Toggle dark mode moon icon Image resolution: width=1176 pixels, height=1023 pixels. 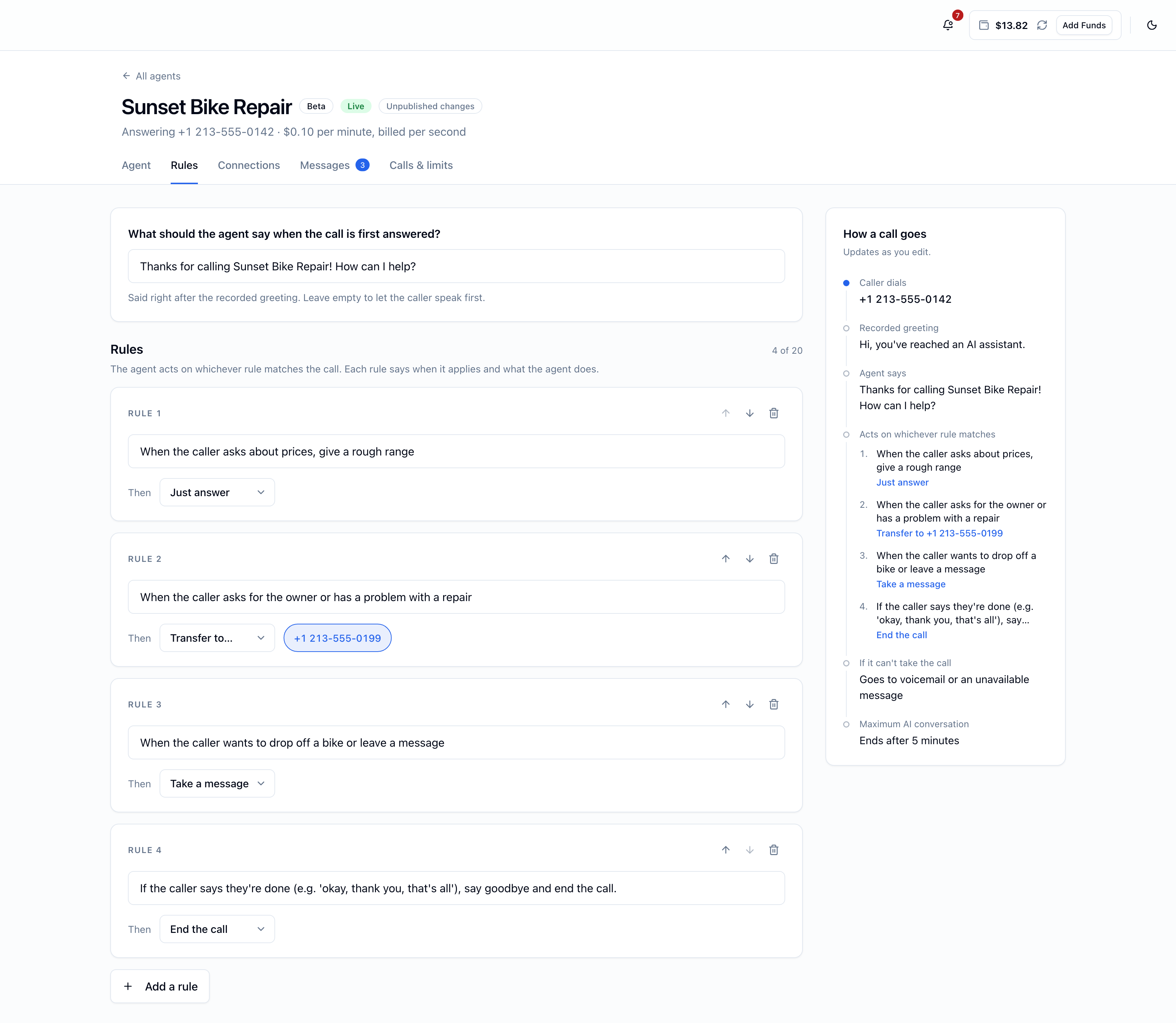[x=1152, y=25]
